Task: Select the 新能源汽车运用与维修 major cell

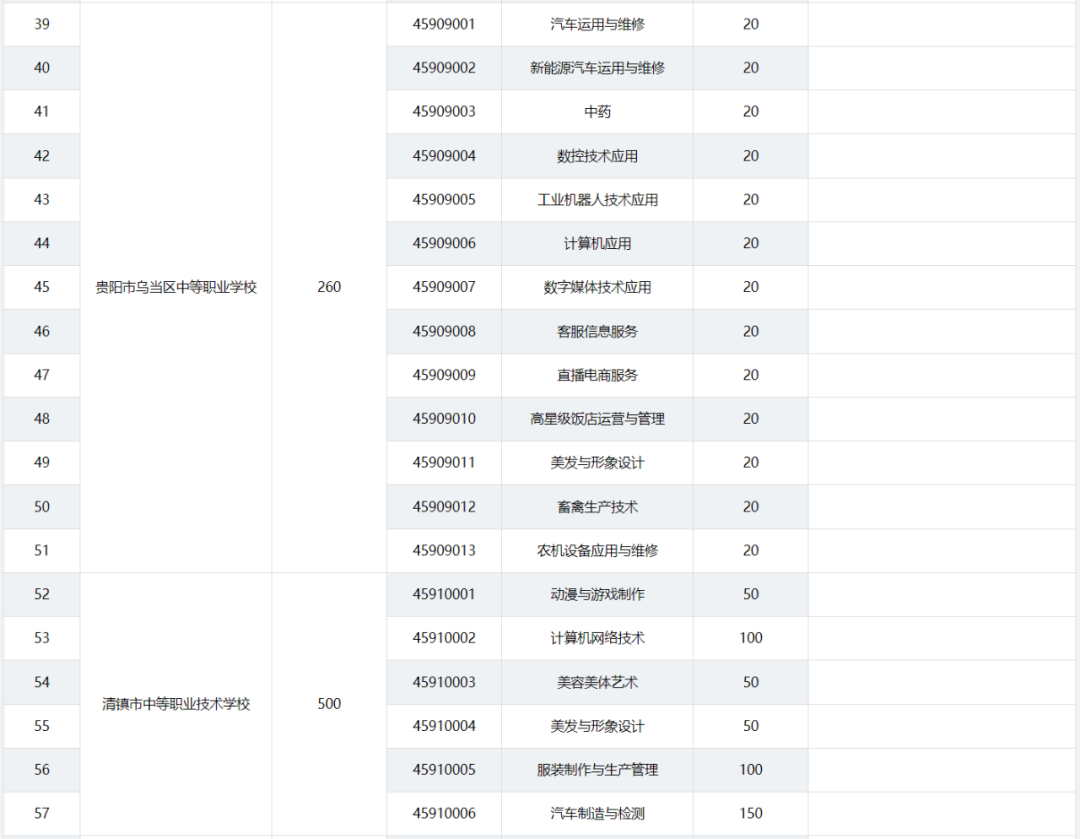Action: 597,68
